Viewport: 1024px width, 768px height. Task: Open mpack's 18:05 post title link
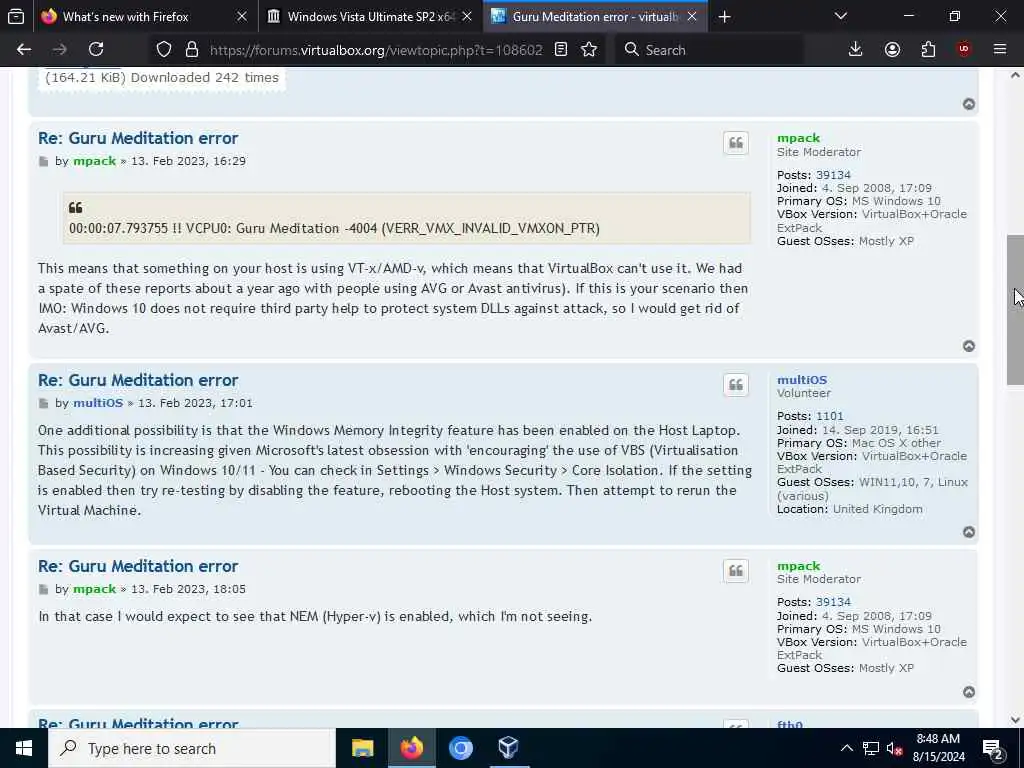(x=138, y=567)
